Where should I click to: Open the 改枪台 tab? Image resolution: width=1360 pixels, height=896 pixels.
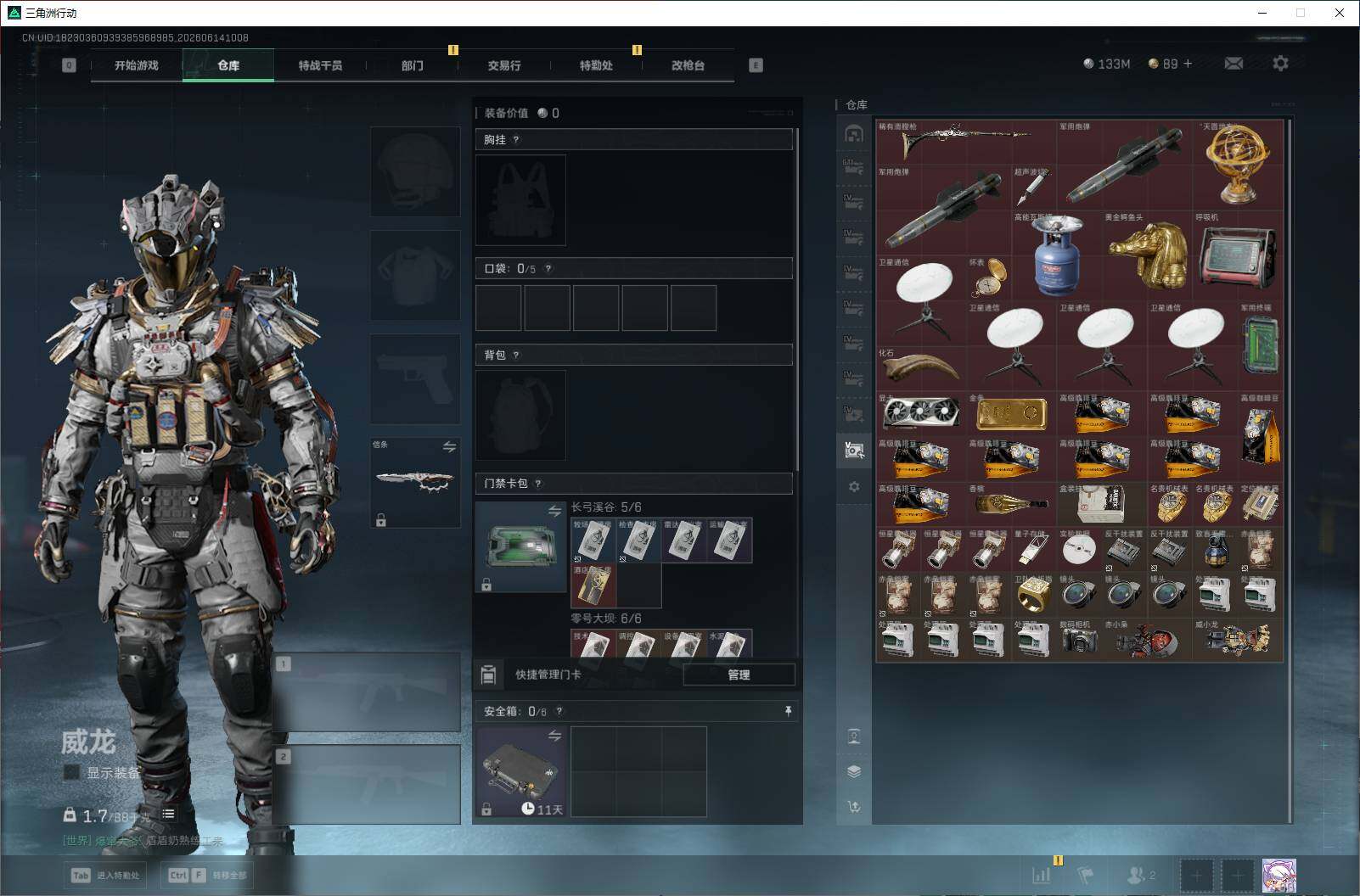coord(688,65)
